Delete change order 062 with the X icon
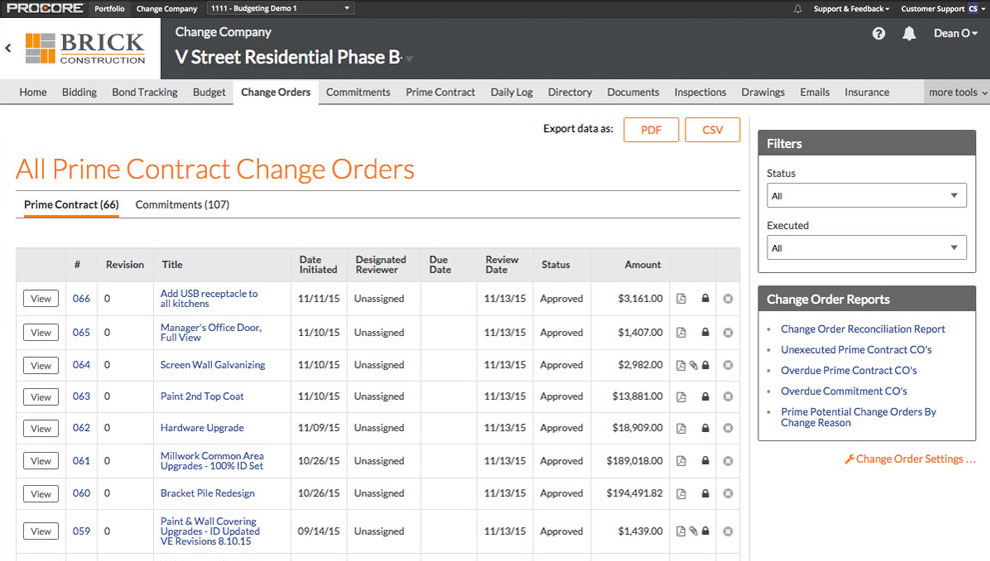 point(728,429)
